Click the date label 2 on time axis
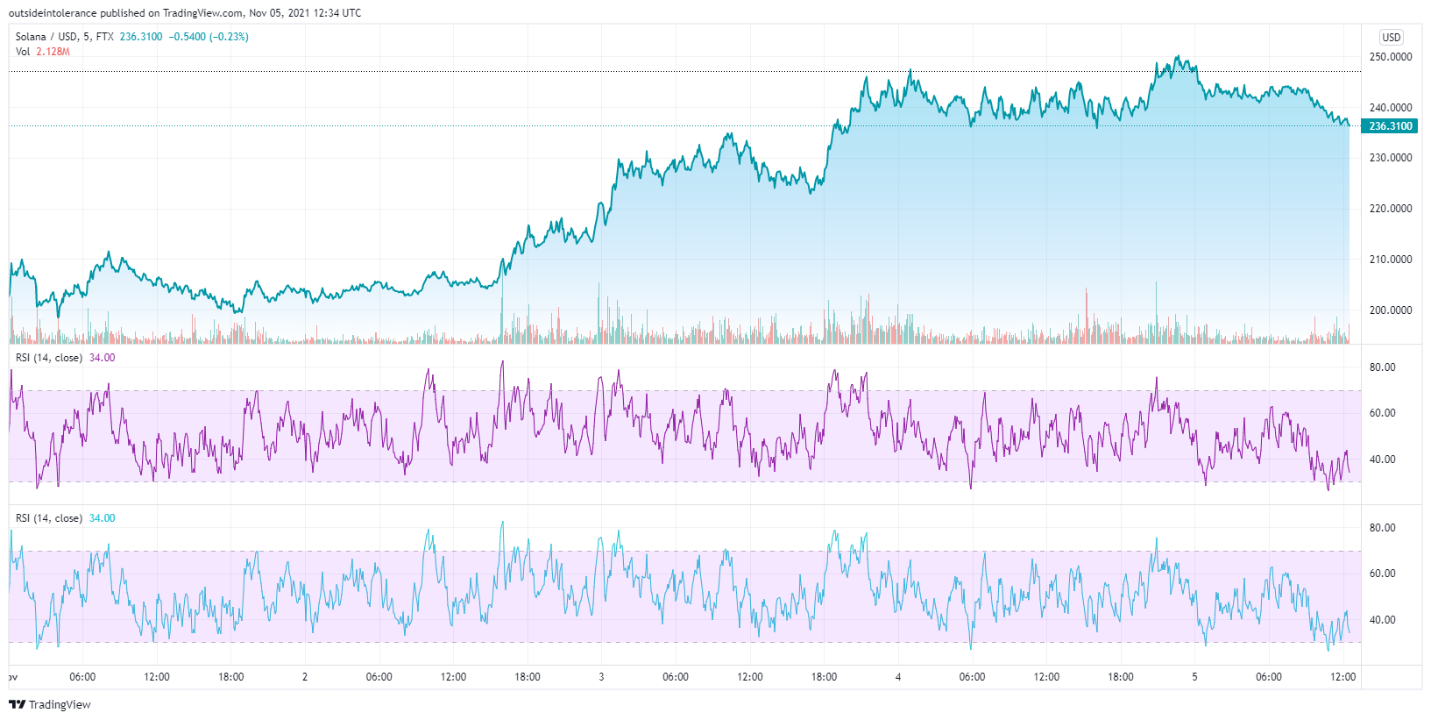Image resolution: width=1431 pixels, height=720 pixels. pyautogui.click(x=304, y=677)
